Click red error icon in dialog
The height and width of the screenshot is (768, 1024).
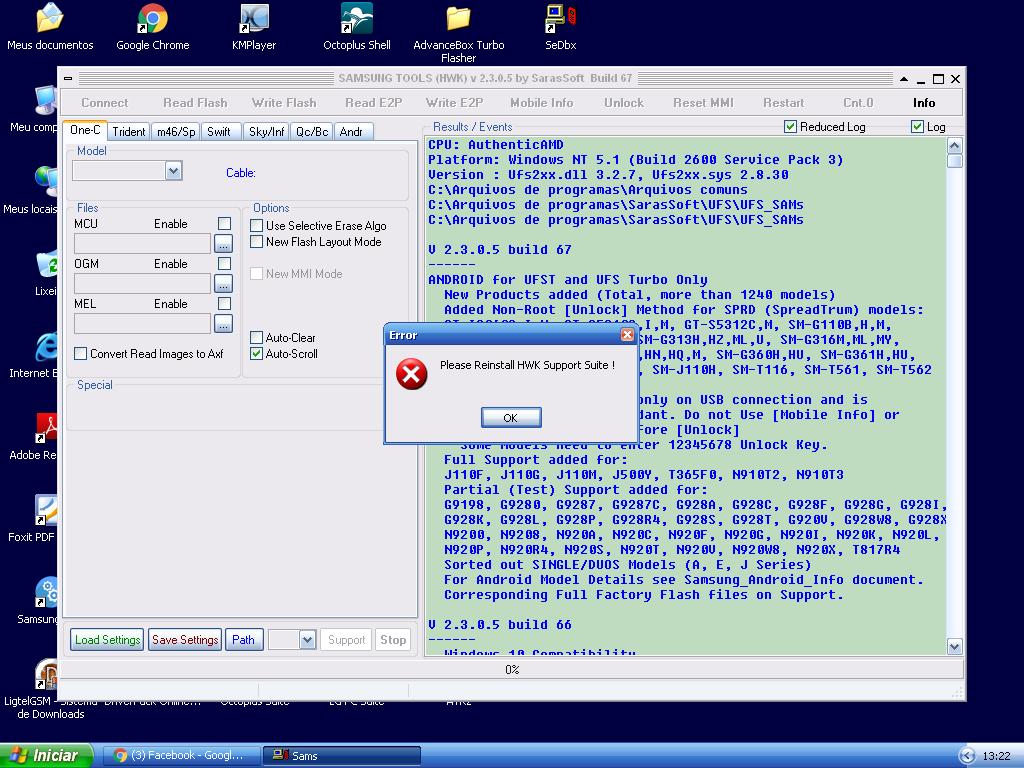[411, 374]
